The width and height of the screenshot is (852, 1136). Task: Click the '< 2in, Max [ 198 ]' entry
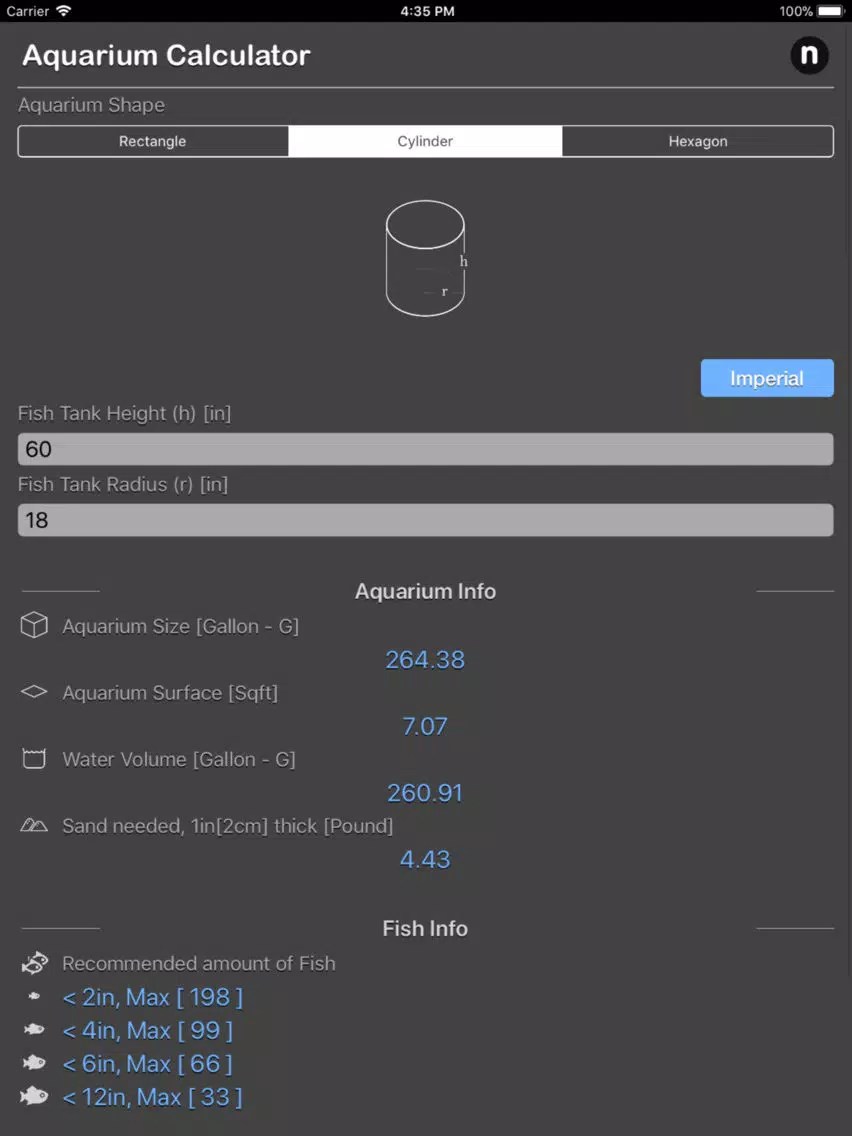pyautogui.click(x=153, y=998)
